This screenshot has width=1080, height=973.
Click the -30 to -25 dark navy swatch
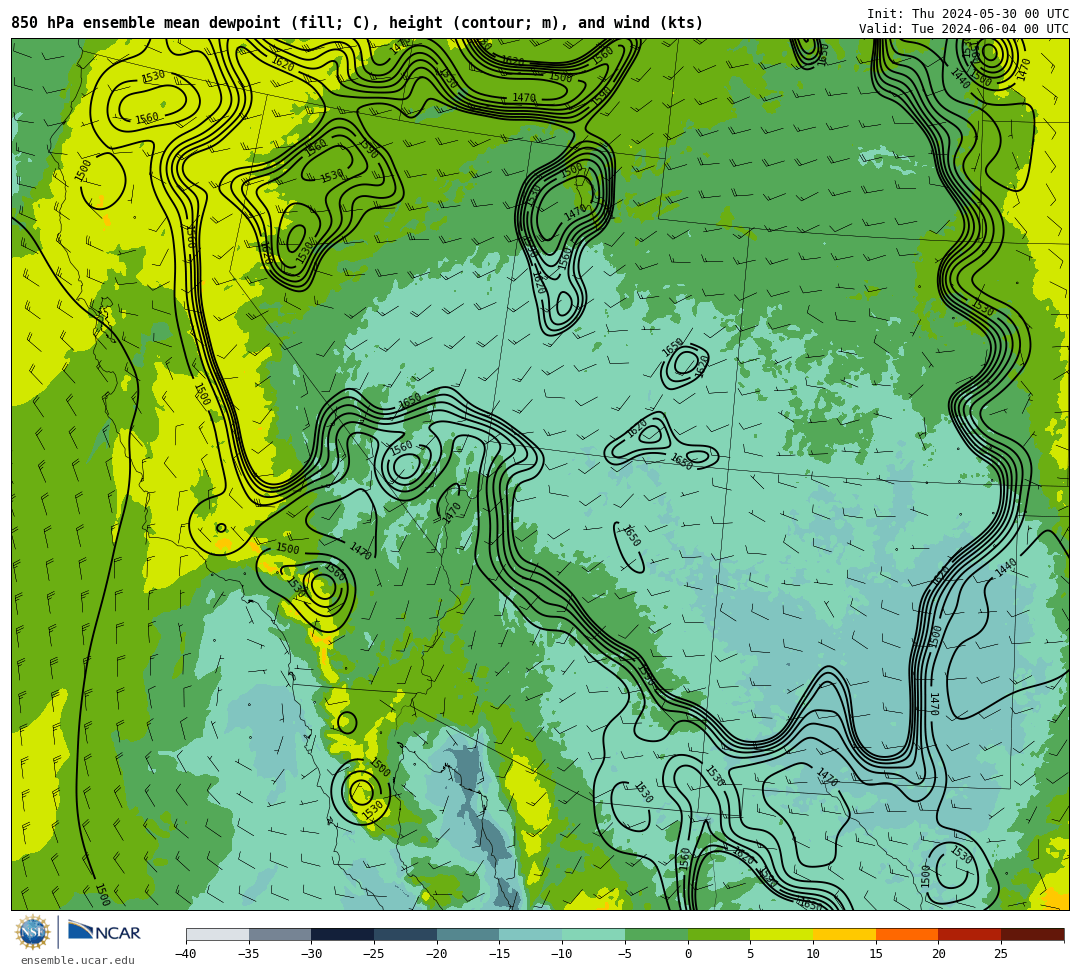click(343, 934)
